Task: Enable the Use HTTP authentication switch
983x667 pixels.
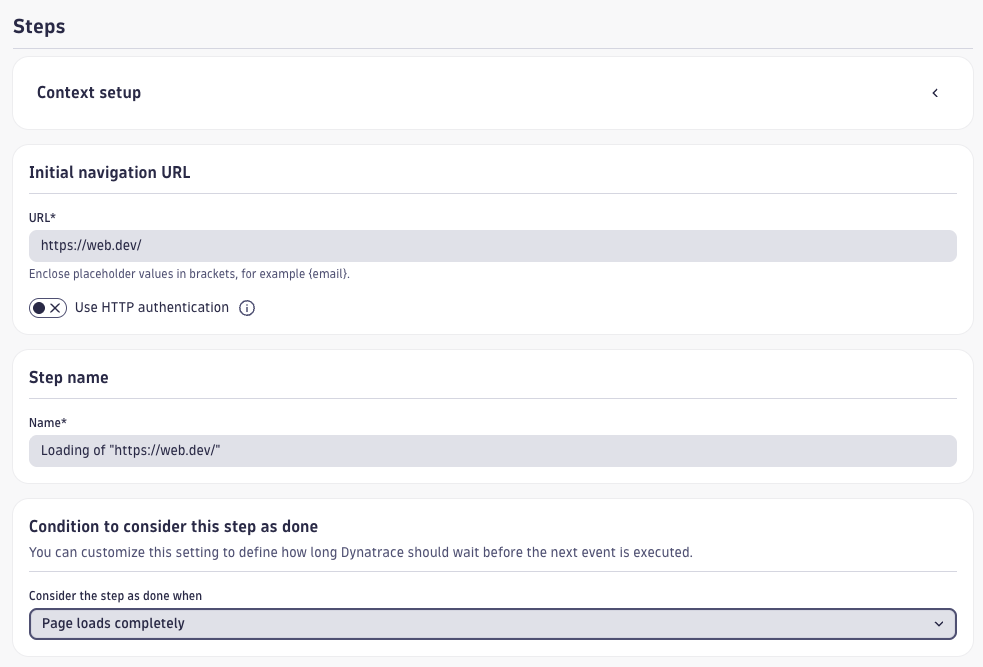Action: pyautogui.click(x=48, y=308)
